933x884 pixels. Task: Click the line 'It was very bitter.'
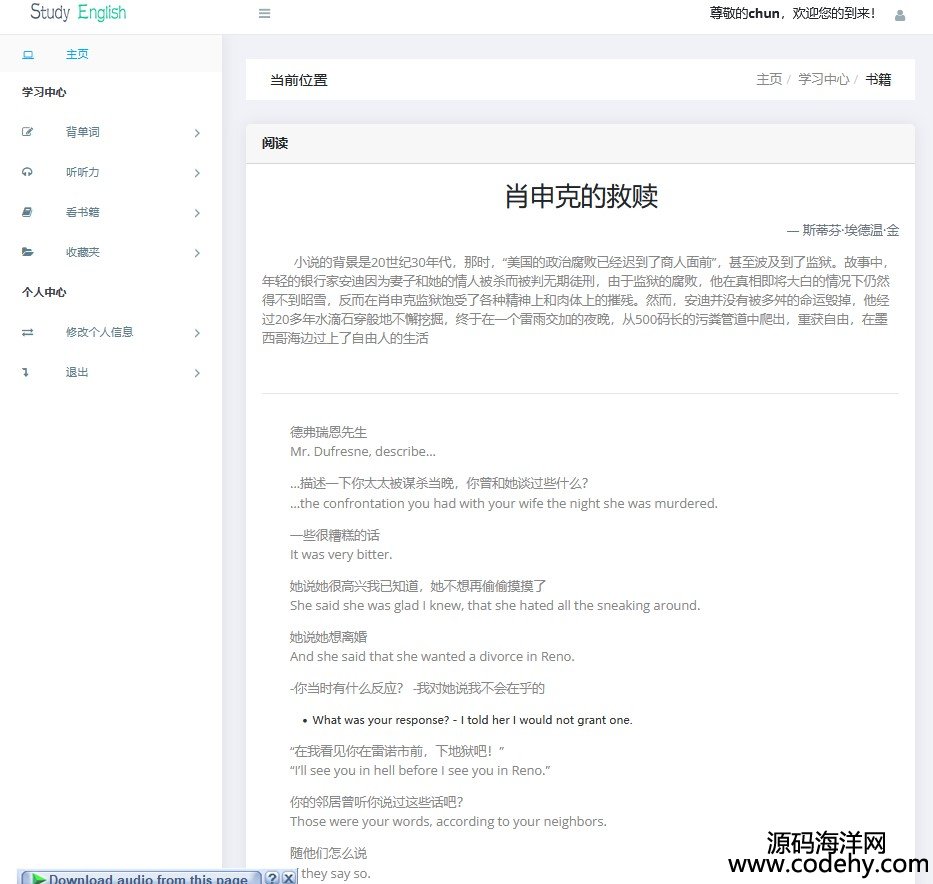pyautogui.click(x=341, y=554)
